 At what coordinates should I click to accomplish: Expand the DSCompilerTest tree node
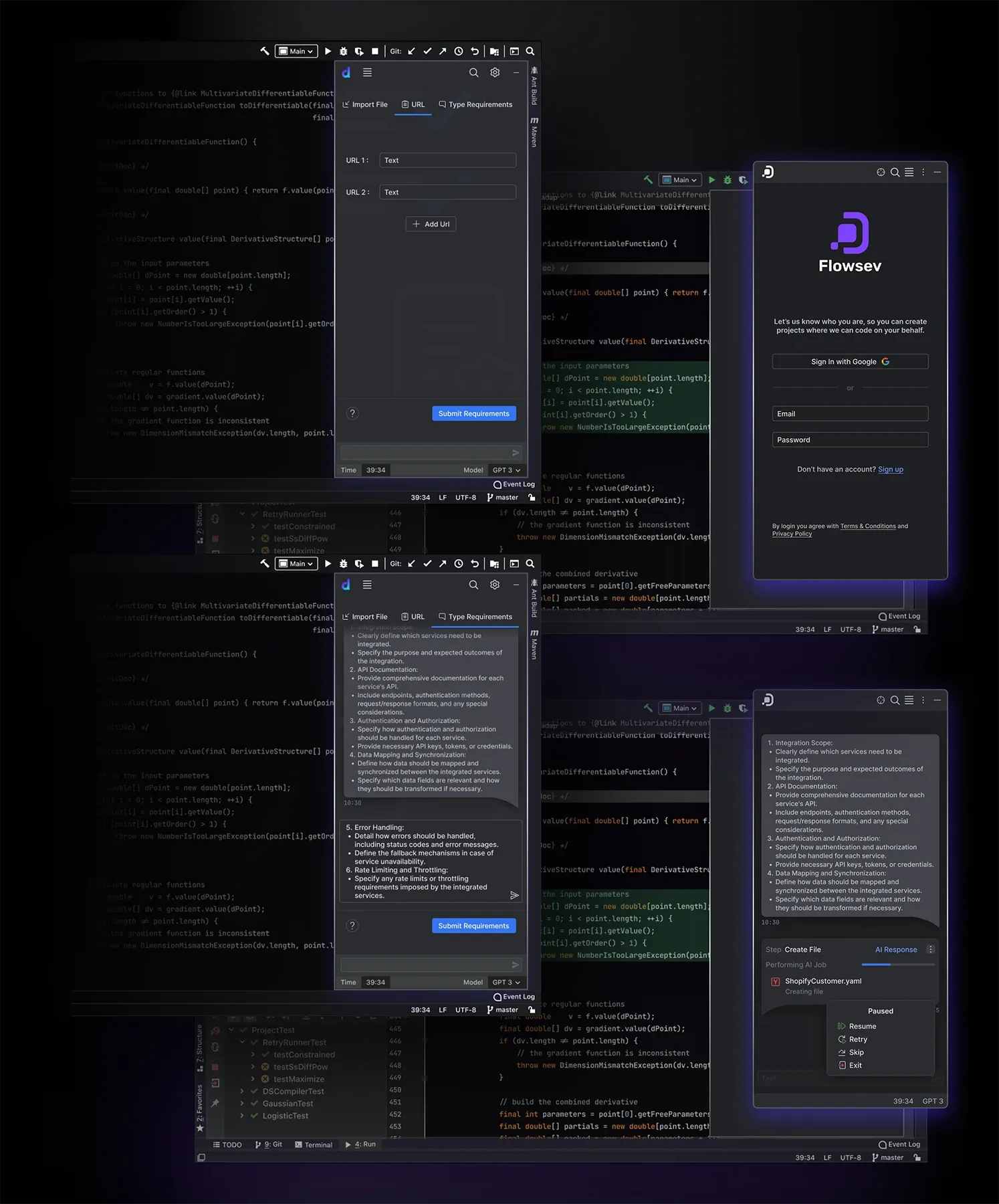pos(242,1092)
